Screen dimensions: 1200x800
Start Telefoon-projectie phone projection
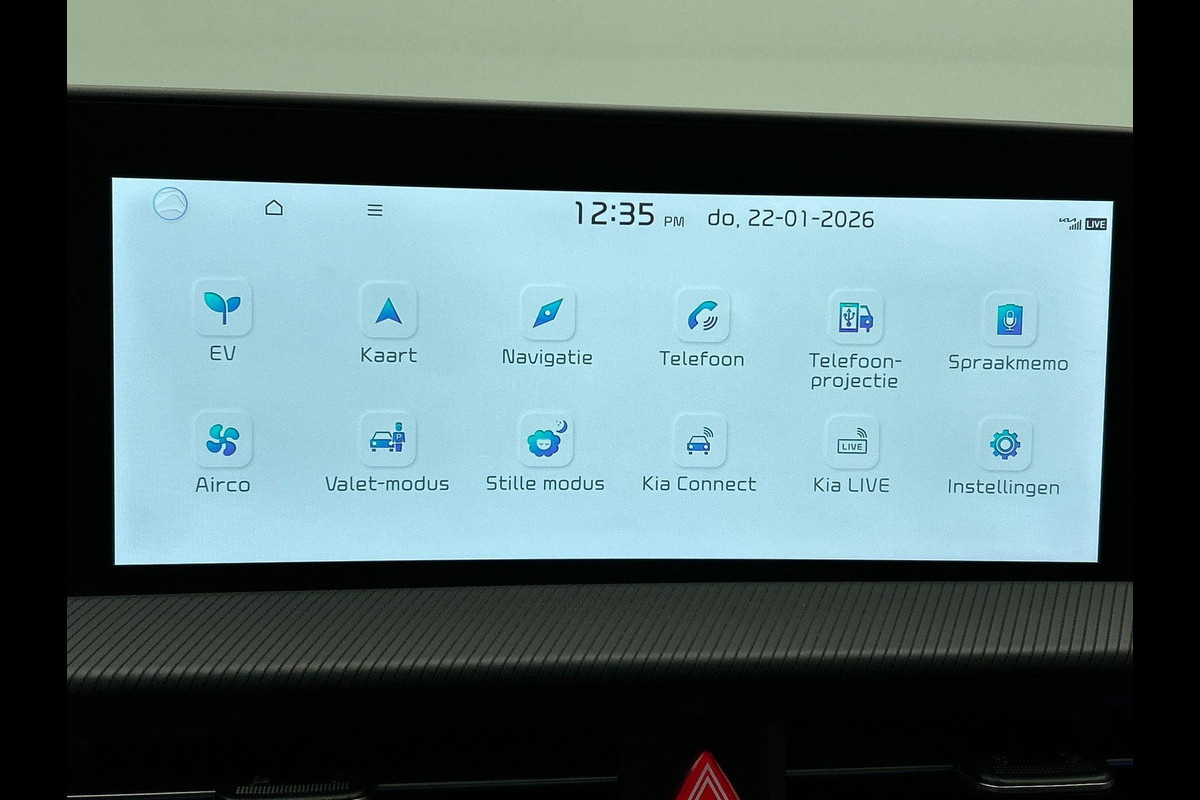(855, 318)
